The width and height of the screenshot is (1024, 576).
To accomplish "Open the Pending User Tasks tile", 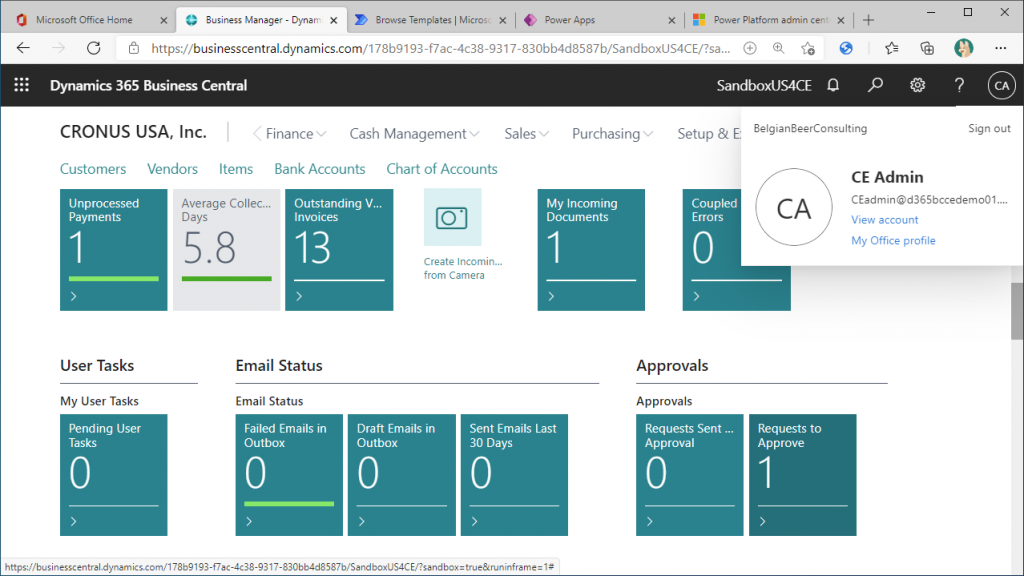I will pyautogui.click(x=114, y=475).
